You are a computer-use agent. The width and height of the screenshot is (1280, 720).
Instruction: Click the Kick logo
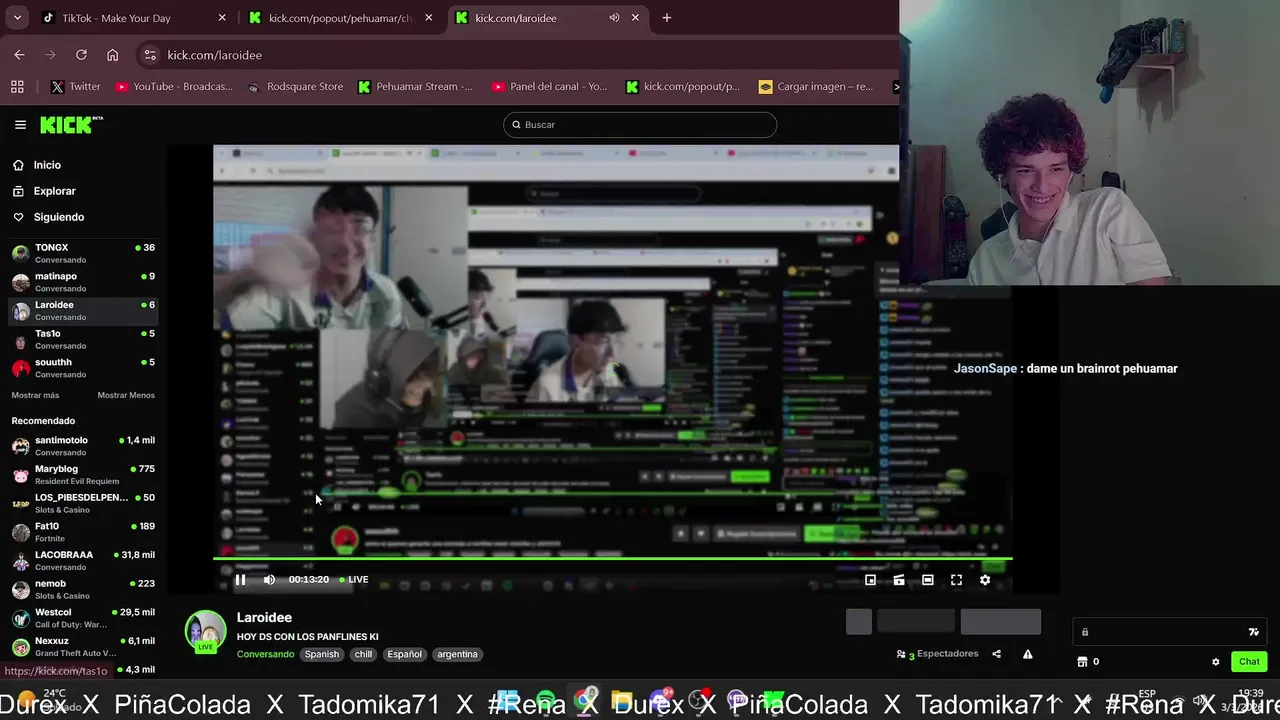click(x=71, y=125)
